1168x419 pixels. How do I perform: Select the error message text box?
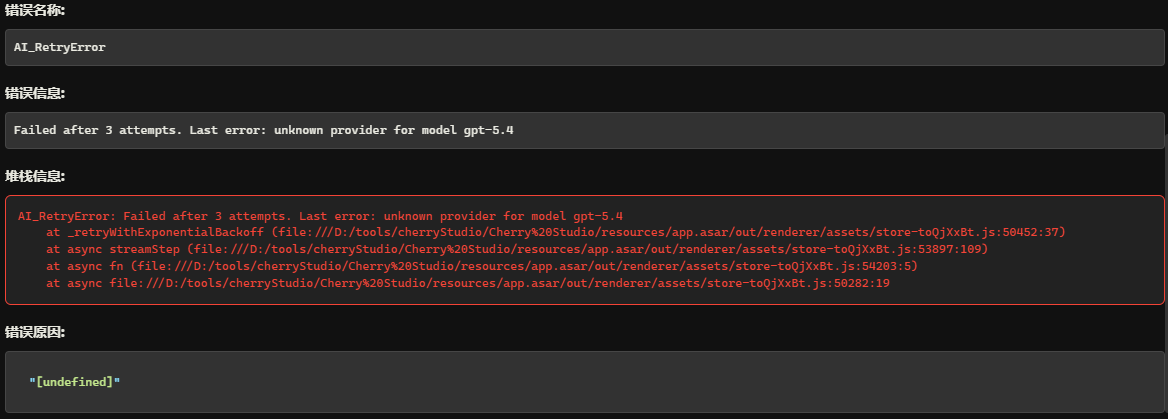coord(584,130)
